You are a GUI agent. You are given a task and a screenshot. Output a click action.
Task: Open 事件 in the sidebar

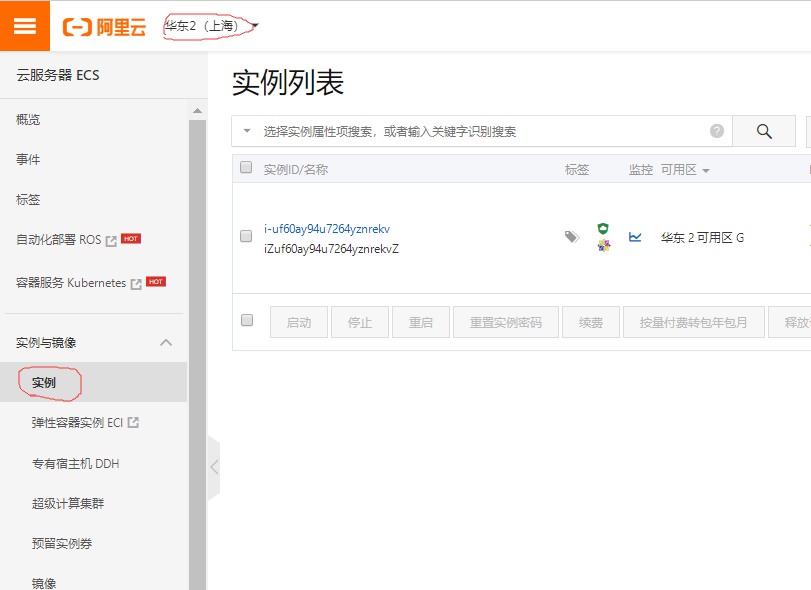point(28,159)
